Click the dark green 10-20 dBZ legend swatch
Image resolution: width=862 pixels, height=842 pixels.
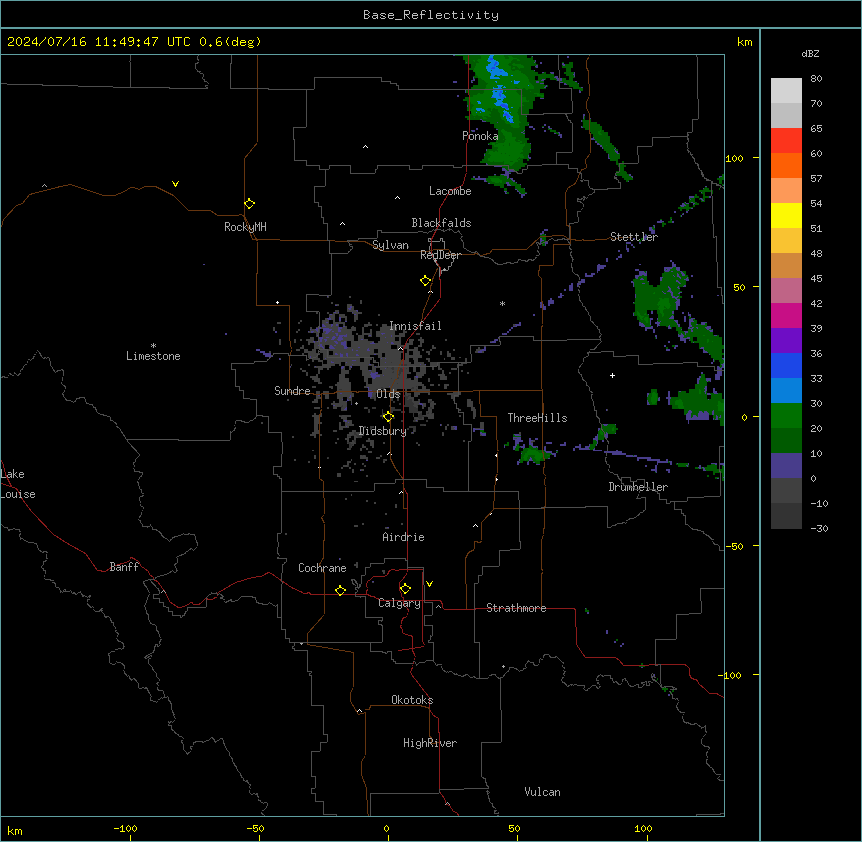click(x=786, y=440)
